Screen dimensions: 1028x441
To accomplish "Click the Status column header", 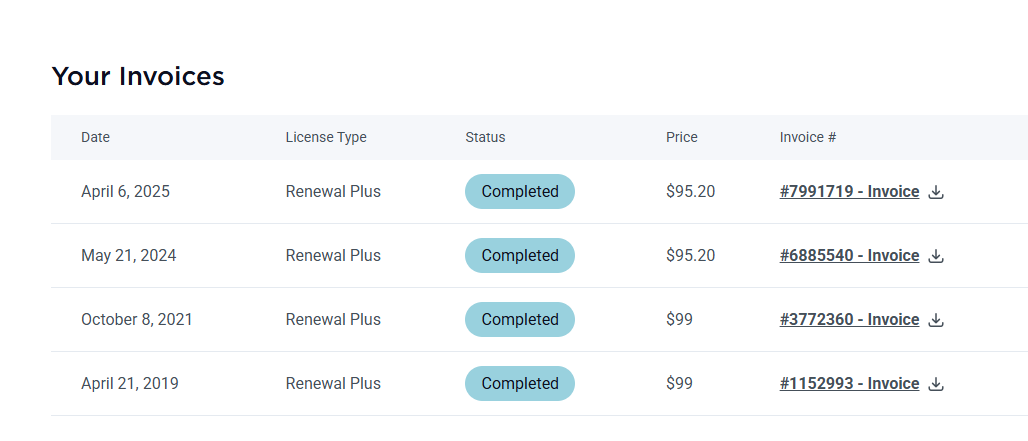I will pos(485,138).
